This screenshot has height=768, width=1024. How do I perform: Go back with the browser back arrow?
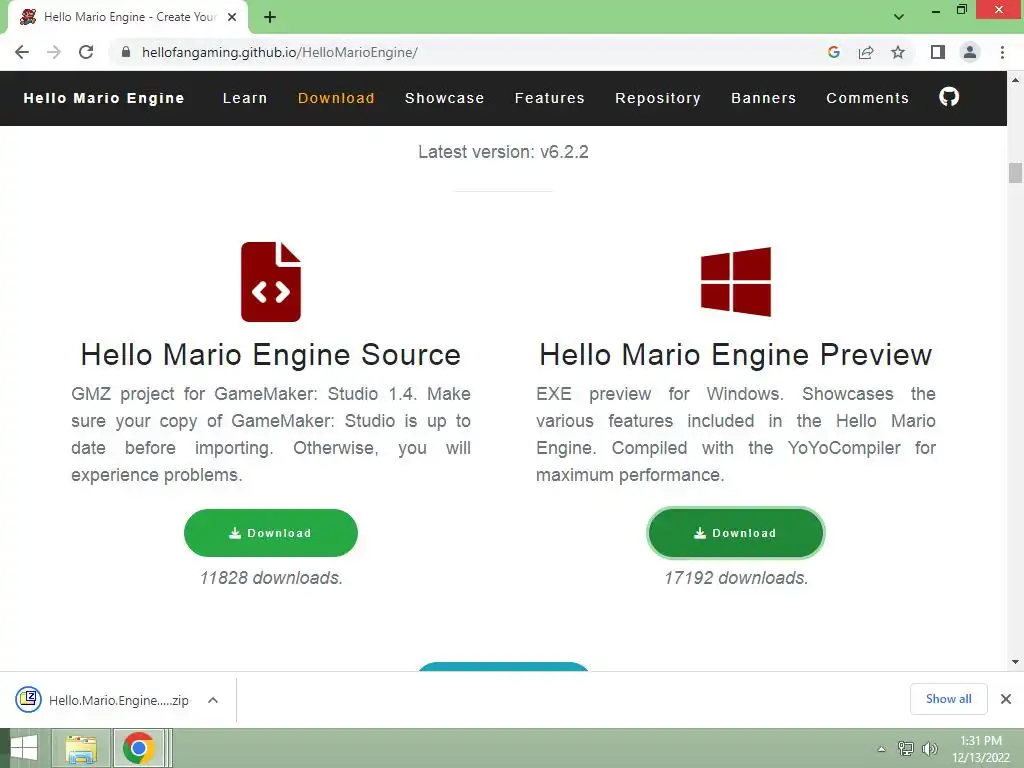22,52
